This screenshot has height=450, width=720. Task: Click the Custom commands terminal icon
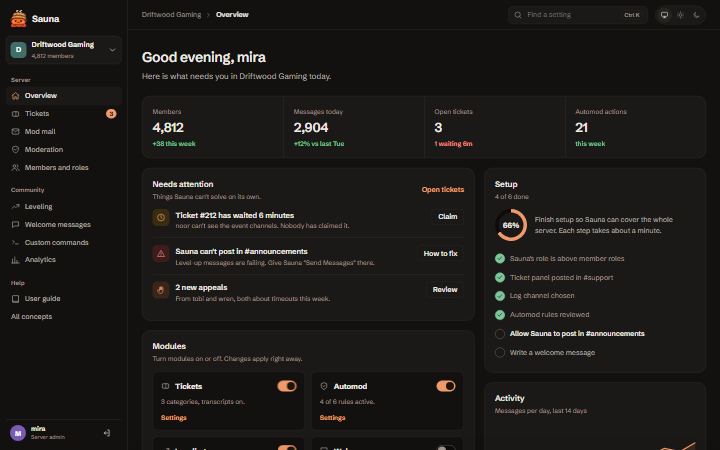click(x=15, y=242)
